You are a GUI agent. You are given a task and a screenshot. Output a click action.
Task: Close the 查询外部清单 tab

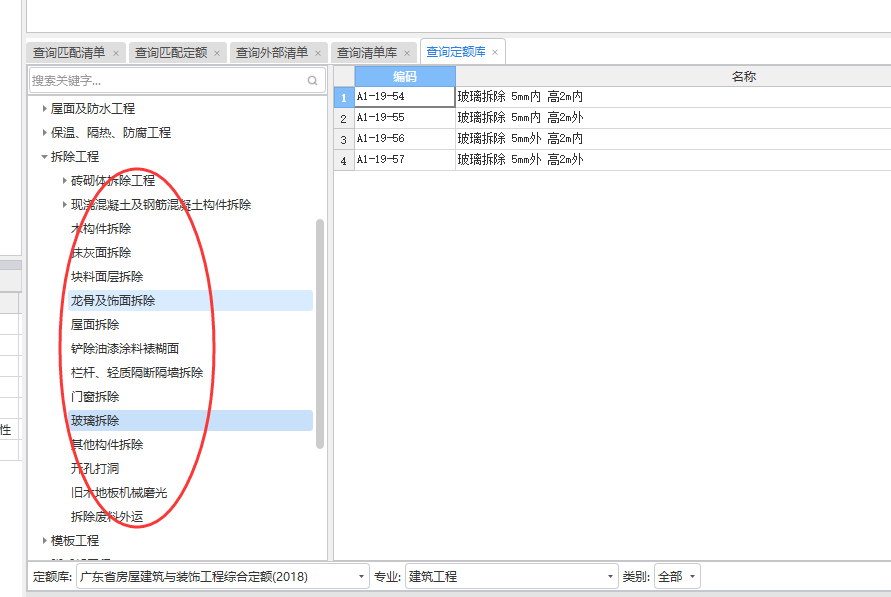click(318, 53)
